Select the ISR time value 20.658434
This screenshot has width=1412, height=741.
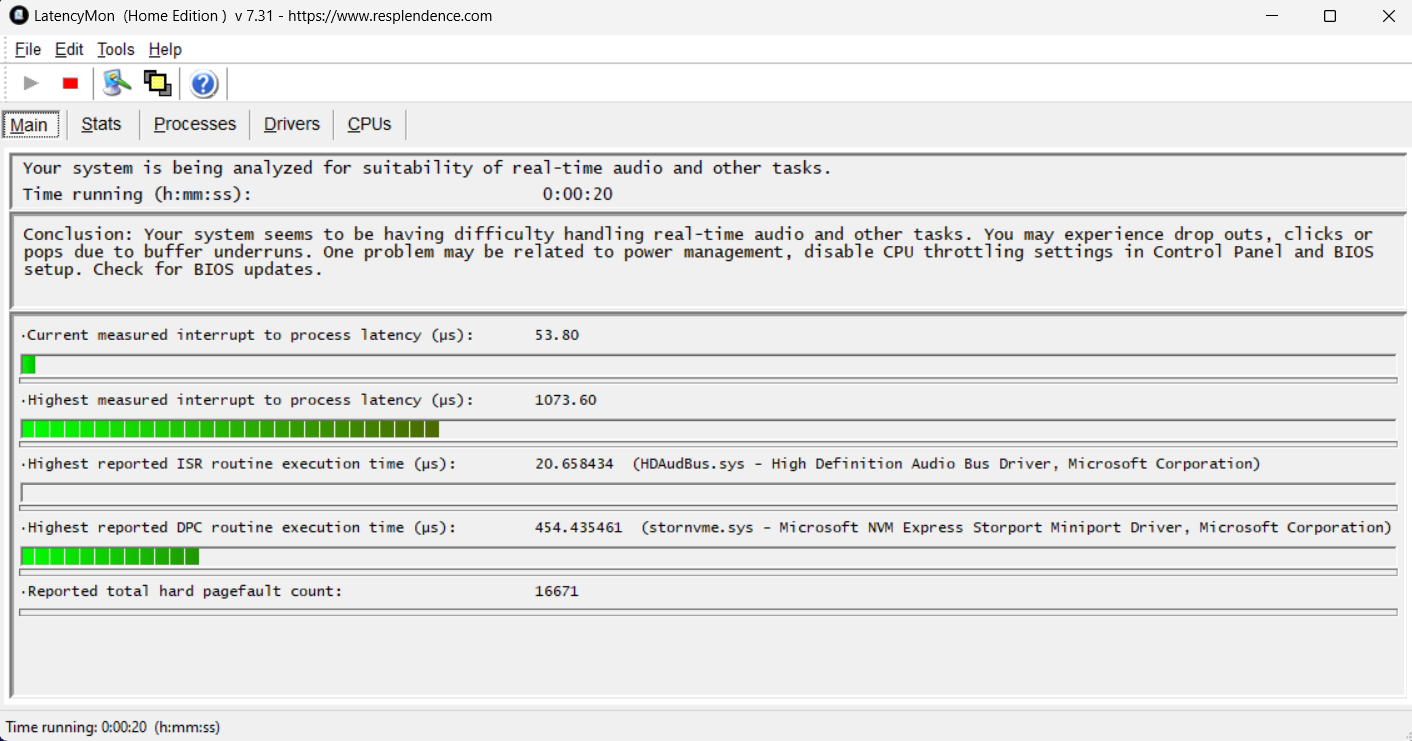[574, 464]
